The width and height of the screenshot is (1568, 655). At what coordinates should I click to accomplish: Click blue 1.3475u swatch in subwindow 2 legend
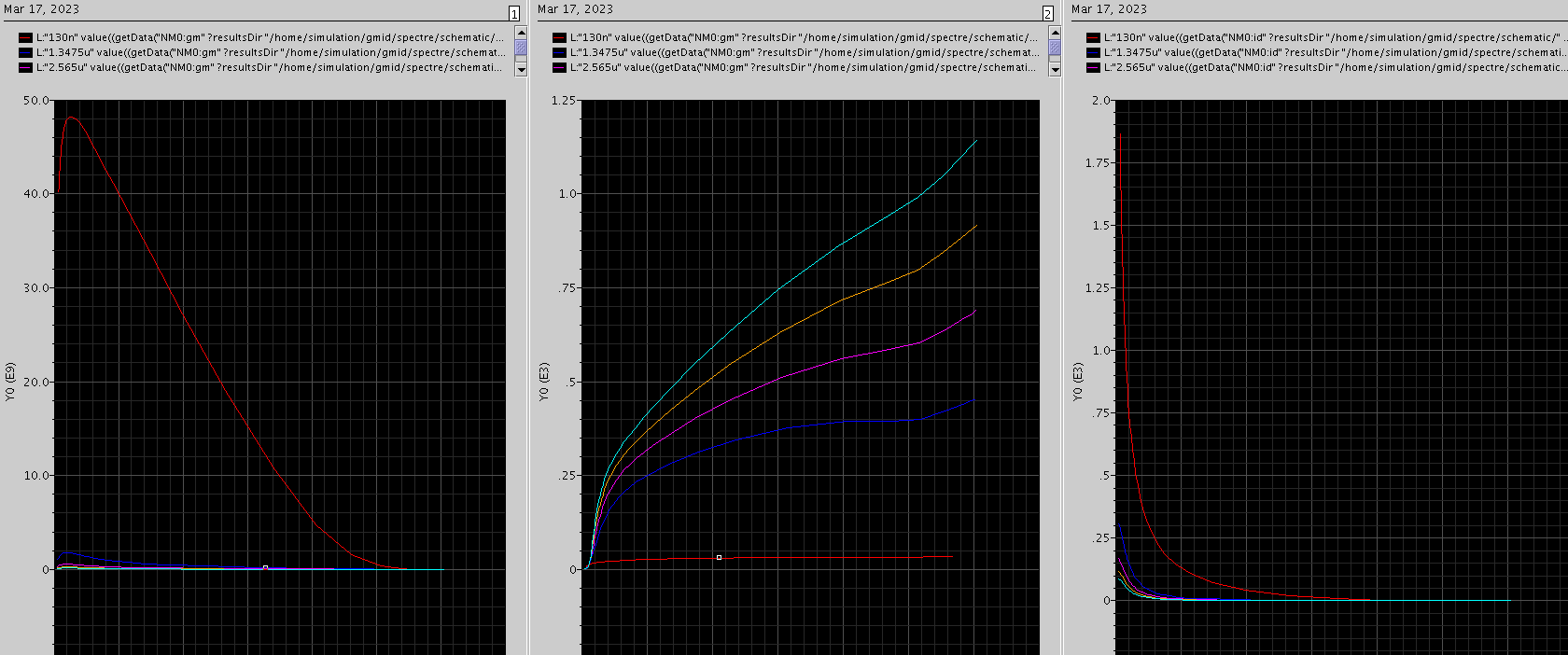coord(560,53)
